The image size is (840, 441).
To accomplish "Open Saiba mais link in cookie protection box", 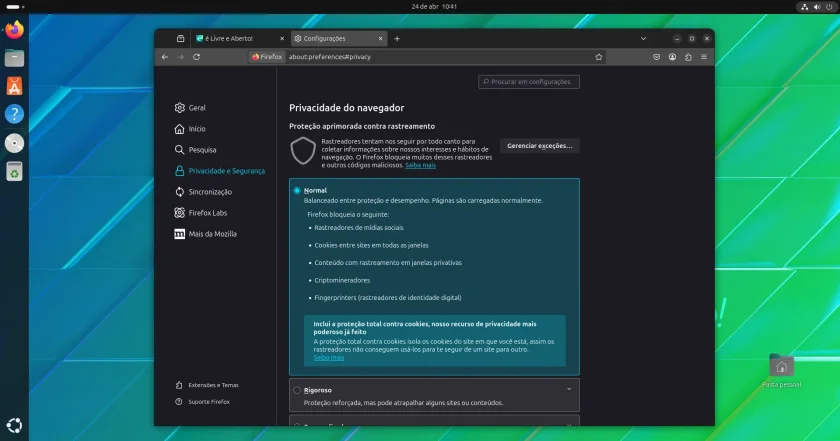I will (x=328, y=357).
